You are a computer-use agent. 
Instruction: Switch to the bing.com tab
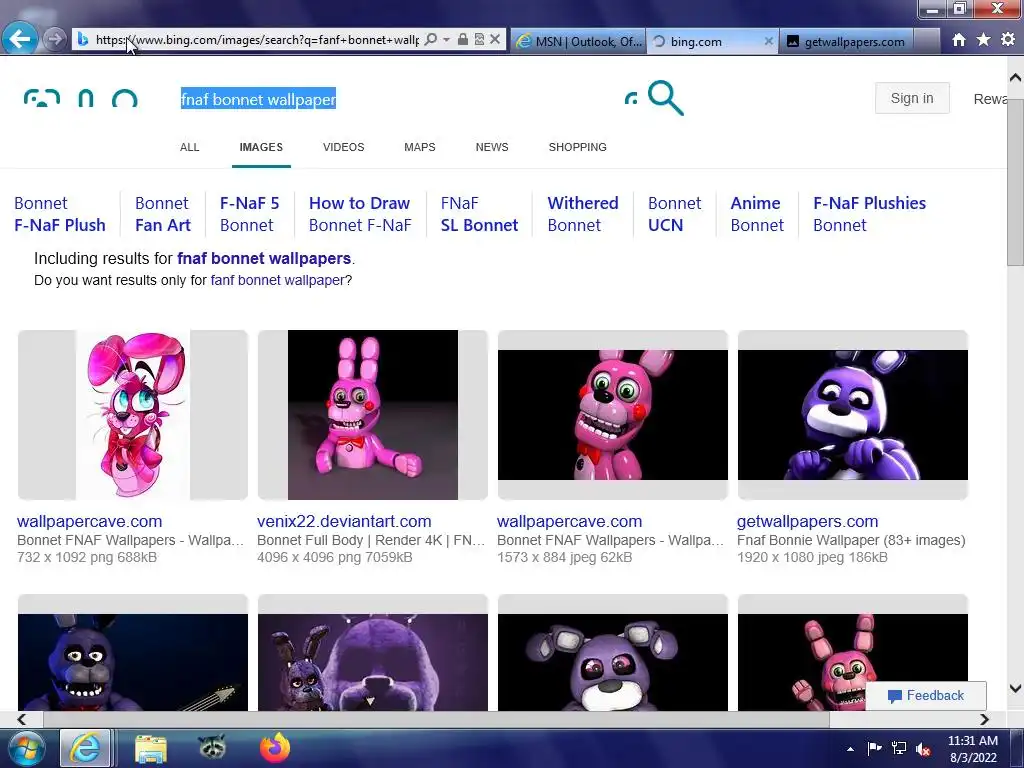click(x=704, y=41)
